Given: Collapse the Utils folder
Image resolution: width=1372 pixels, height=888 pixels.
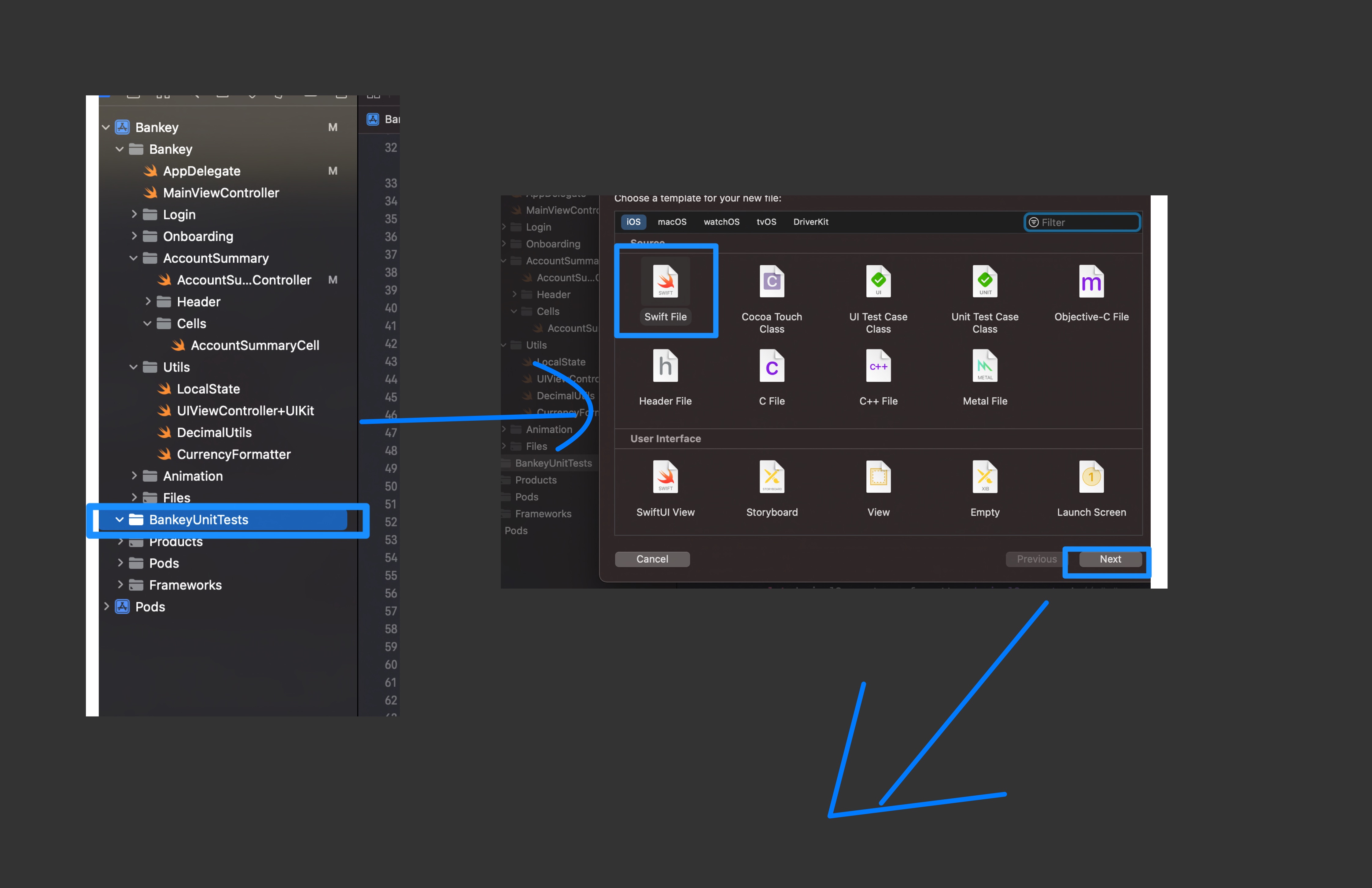Looking at the screenshot, I should pyautogui.click(x=134, y=367).
